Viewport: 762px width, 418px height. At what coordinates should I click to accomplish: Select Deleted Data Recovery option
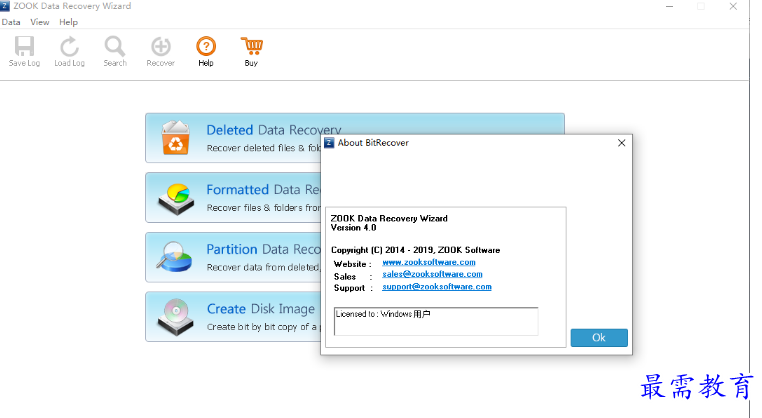(x=355, y=138)
